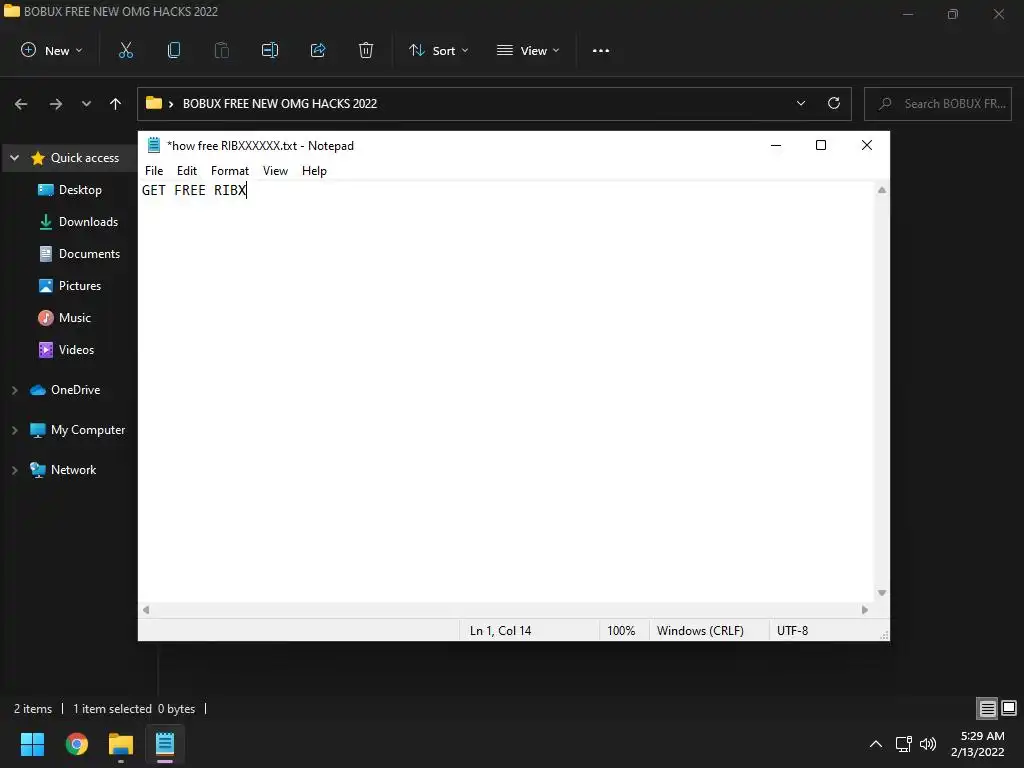
Task: Open the Windows Start menu
Action: (32, 744)
